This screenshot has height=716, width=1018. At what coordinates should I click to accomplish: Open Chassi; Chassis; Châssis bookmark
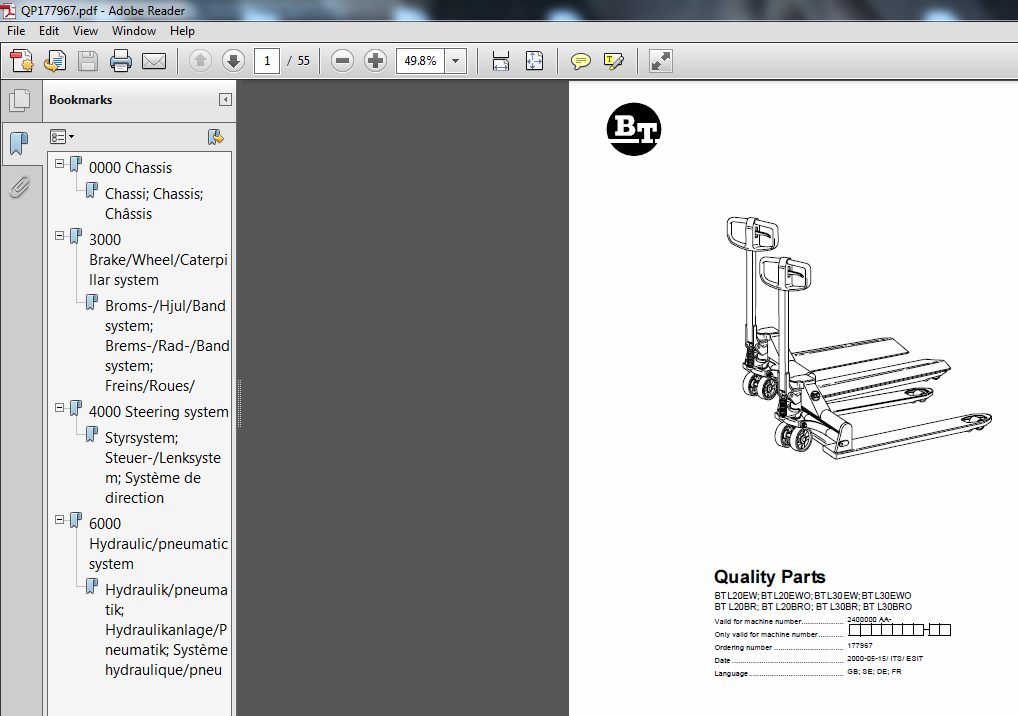click(155, 204)
